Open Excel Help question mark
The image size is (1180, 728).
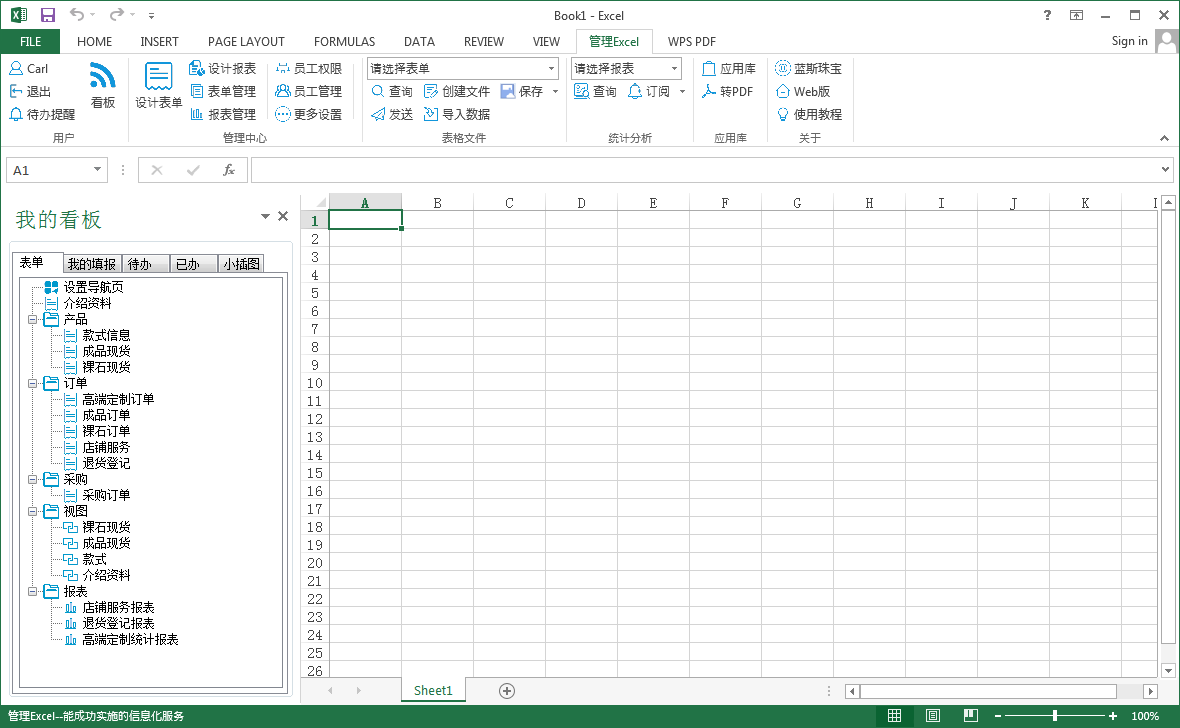[x=1048, y=15]
